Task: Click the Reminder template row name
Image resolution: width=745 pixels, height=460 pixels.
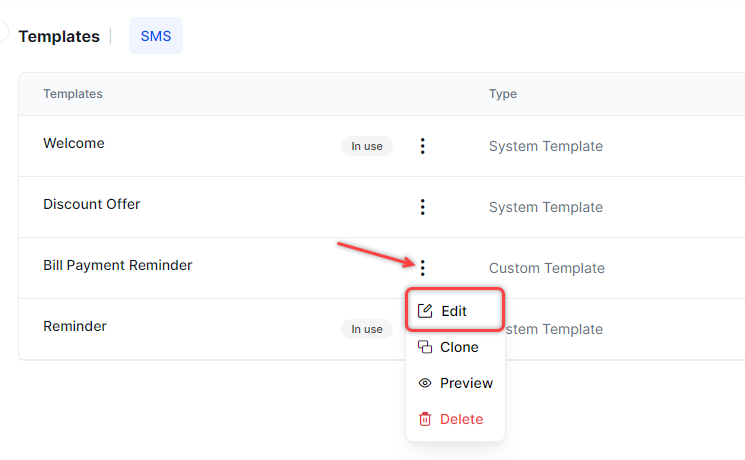Action: pos(75,326)
